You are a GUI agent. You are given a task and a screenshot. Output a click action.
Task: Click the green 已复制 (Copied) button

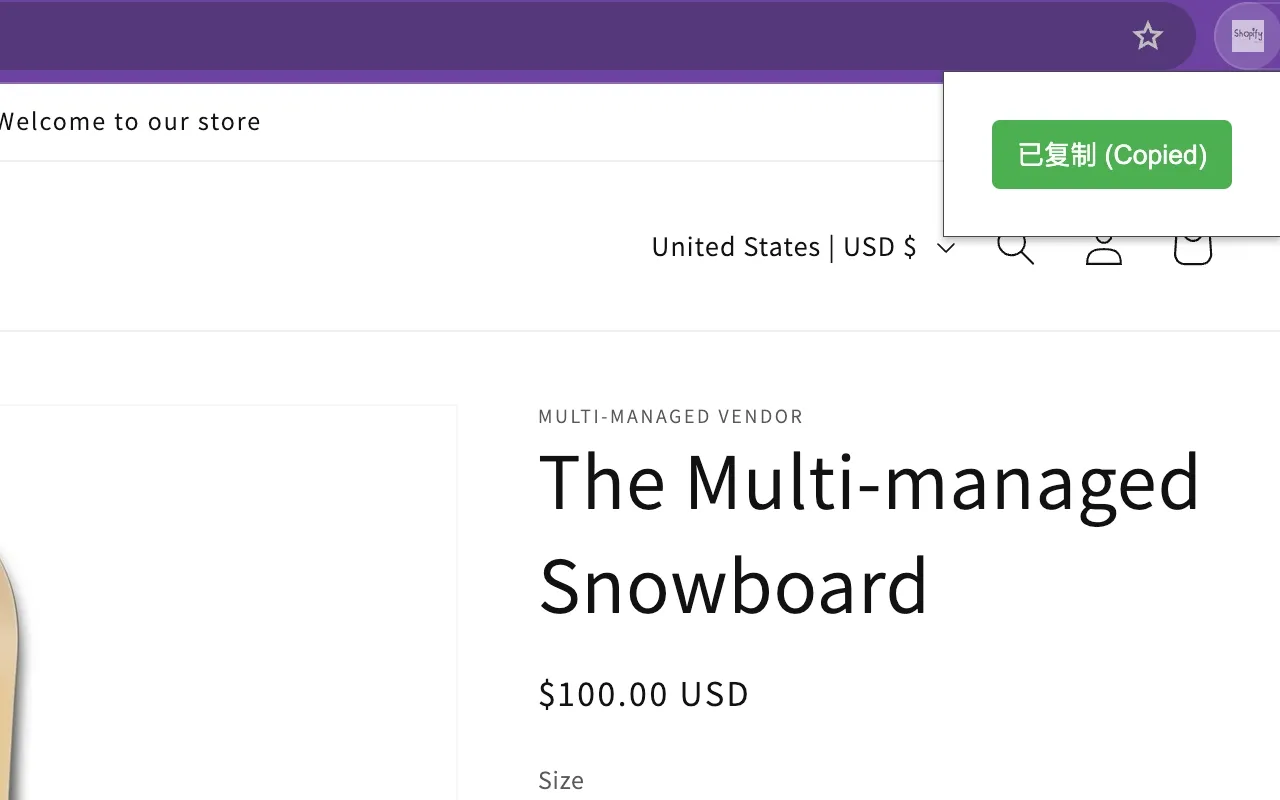coord(1111,154)
